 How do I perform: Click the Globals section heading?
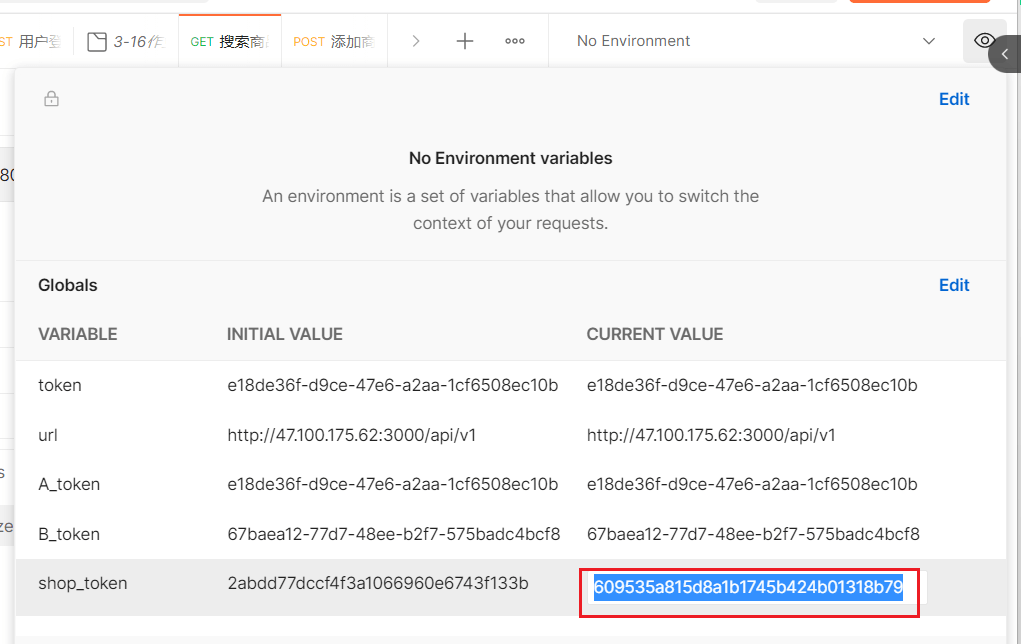pos(68,285)
